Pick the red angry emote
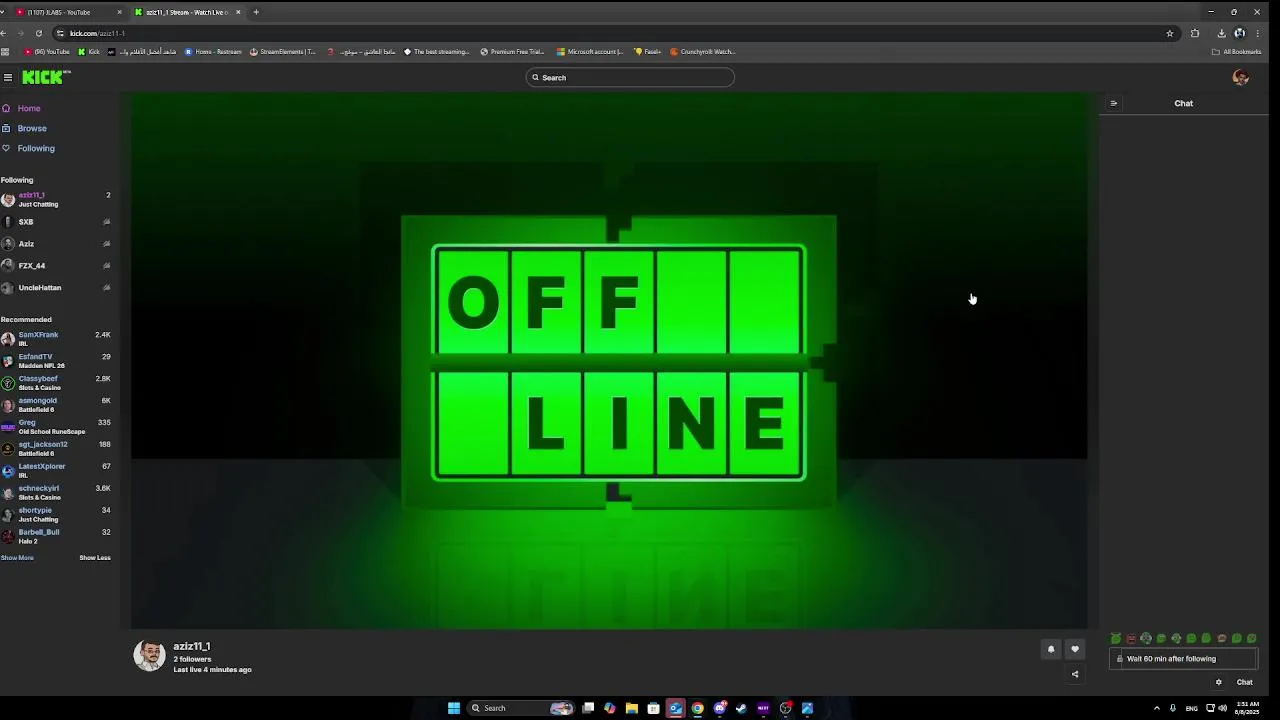The width and height of the screenshot is (1280, 720). pyautogui.click(x=1131, y=638)
